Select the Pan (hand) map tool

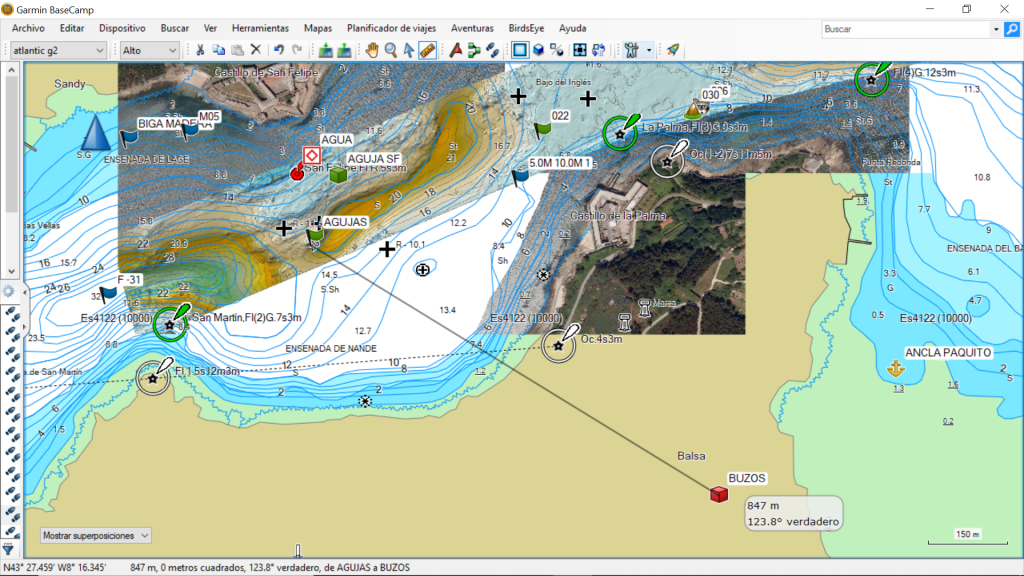click(x=373, y=50)
